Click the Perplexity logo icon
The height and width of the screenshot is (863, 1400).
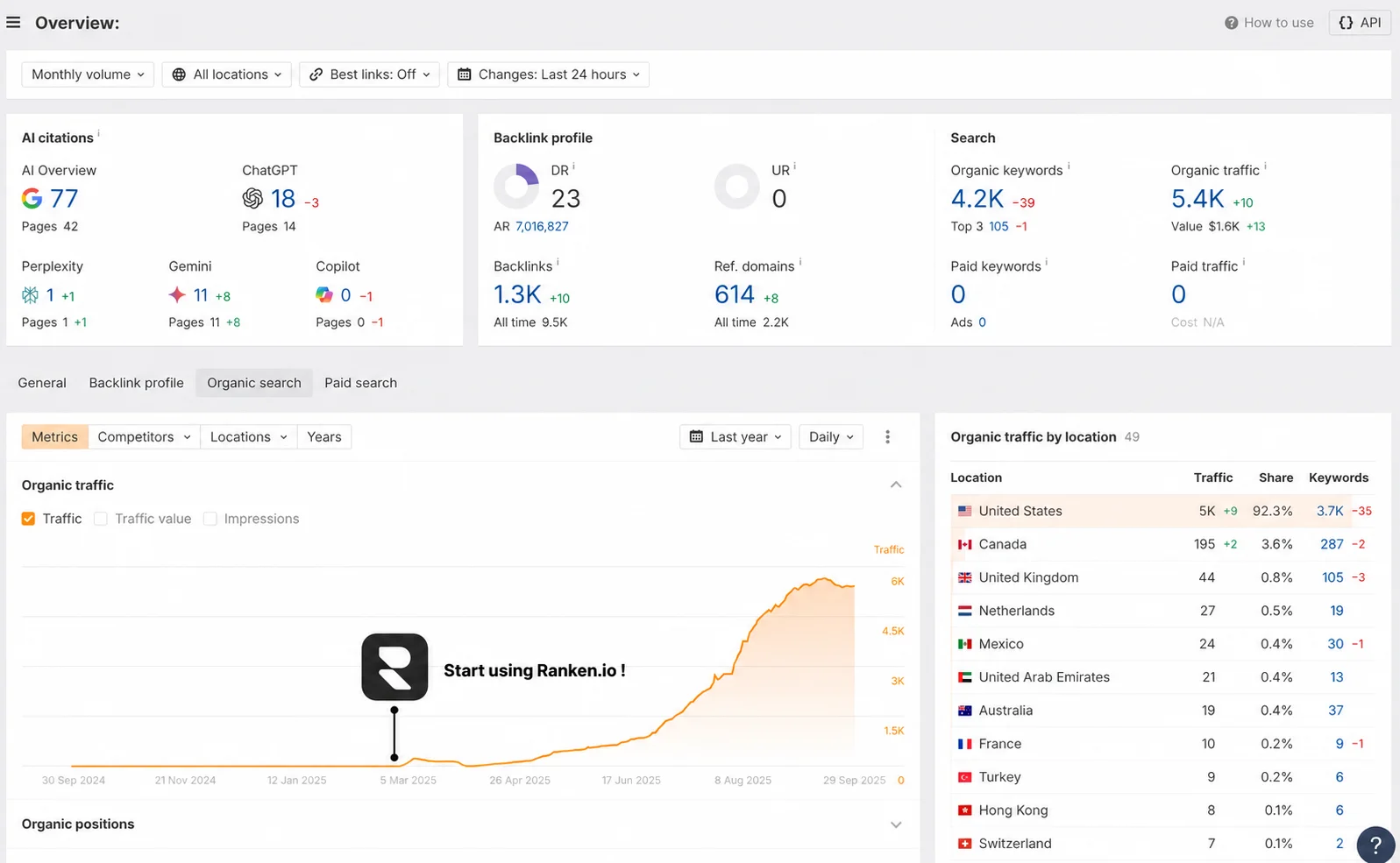tap(30, 295)
